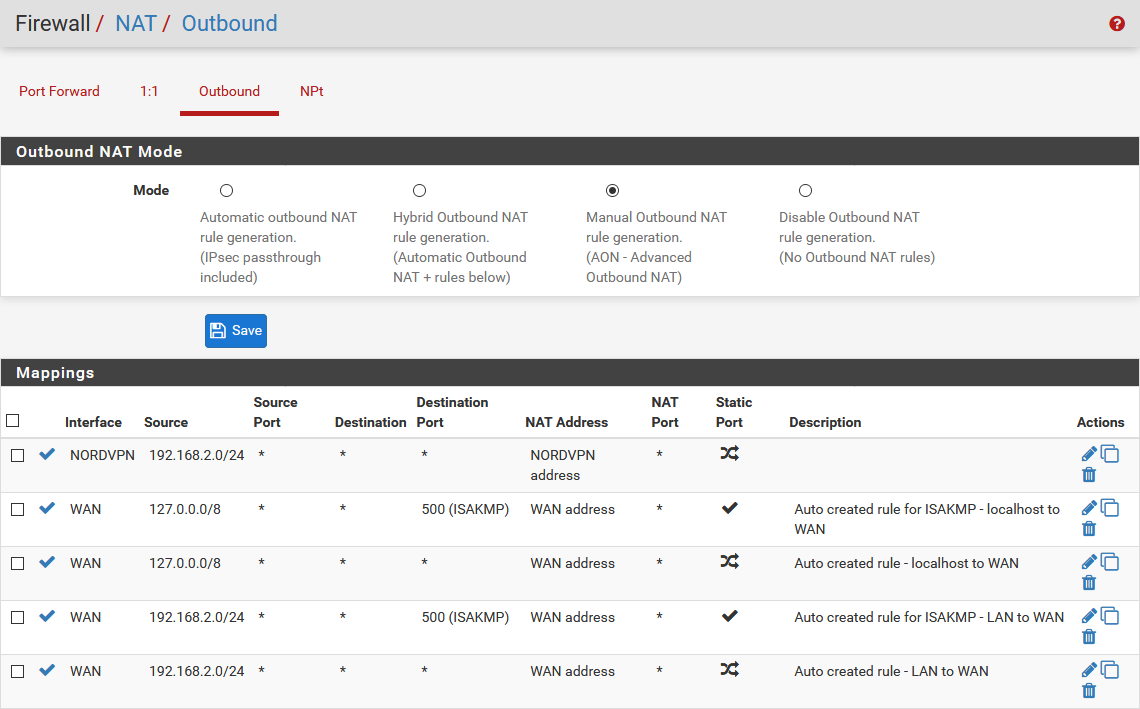Screen dimensions: 1140x709
Task: Delete the NORDVPN mapping with trash icon
Action: click(1089, 475)
